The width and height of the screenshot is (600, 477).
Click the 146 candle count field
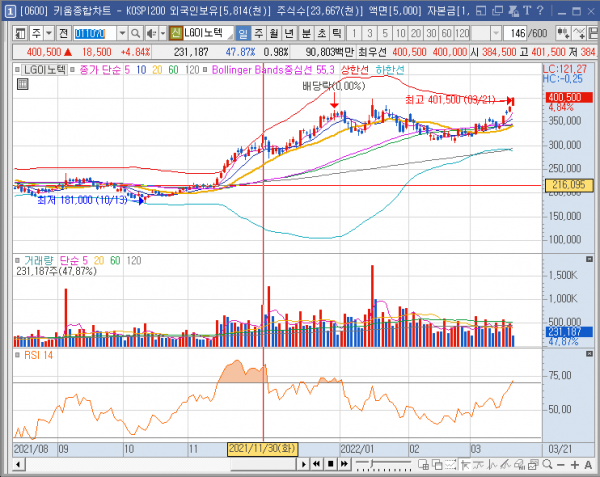click(x=515, y=34)
